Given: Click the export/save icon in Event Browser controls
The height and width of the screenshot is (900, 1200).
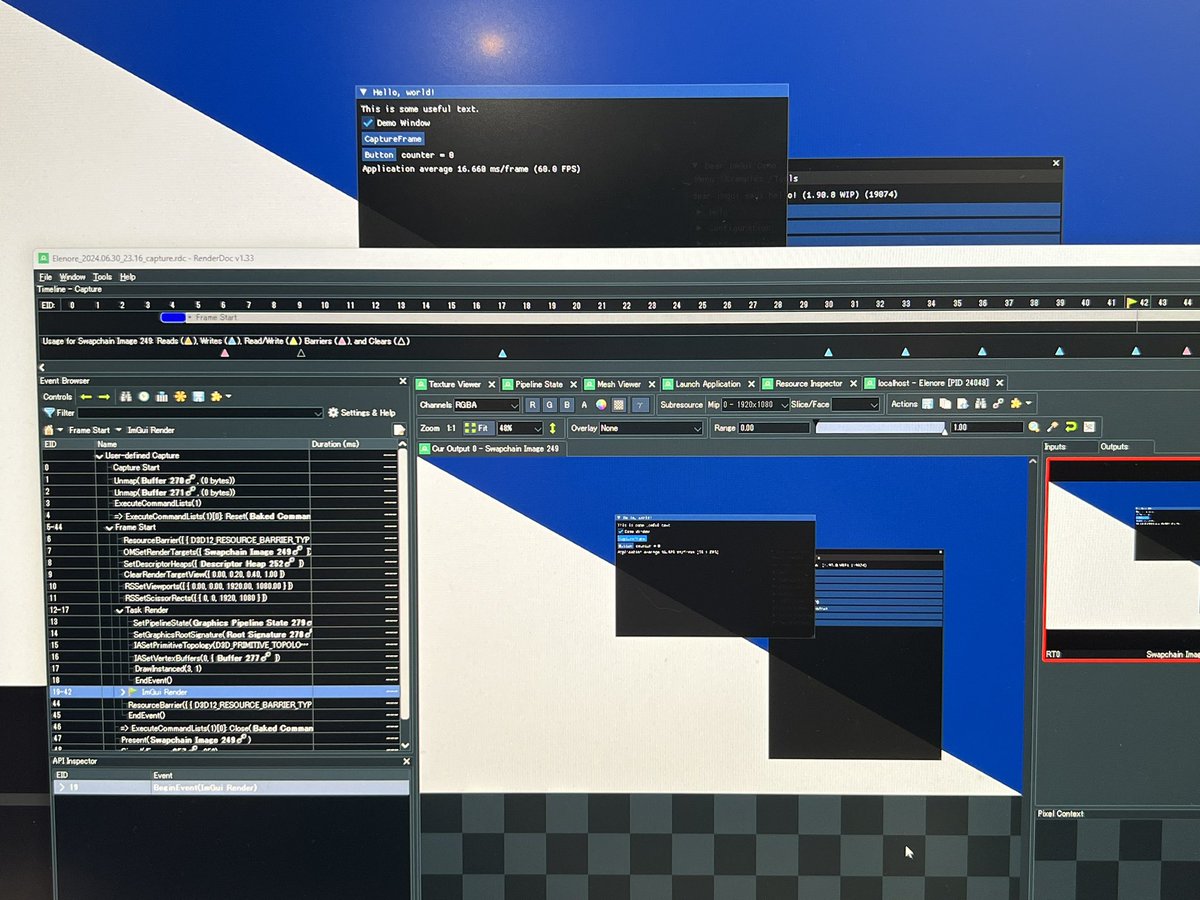Looking at the screenshot, I should pyautogui.click(x=198, y=397).
